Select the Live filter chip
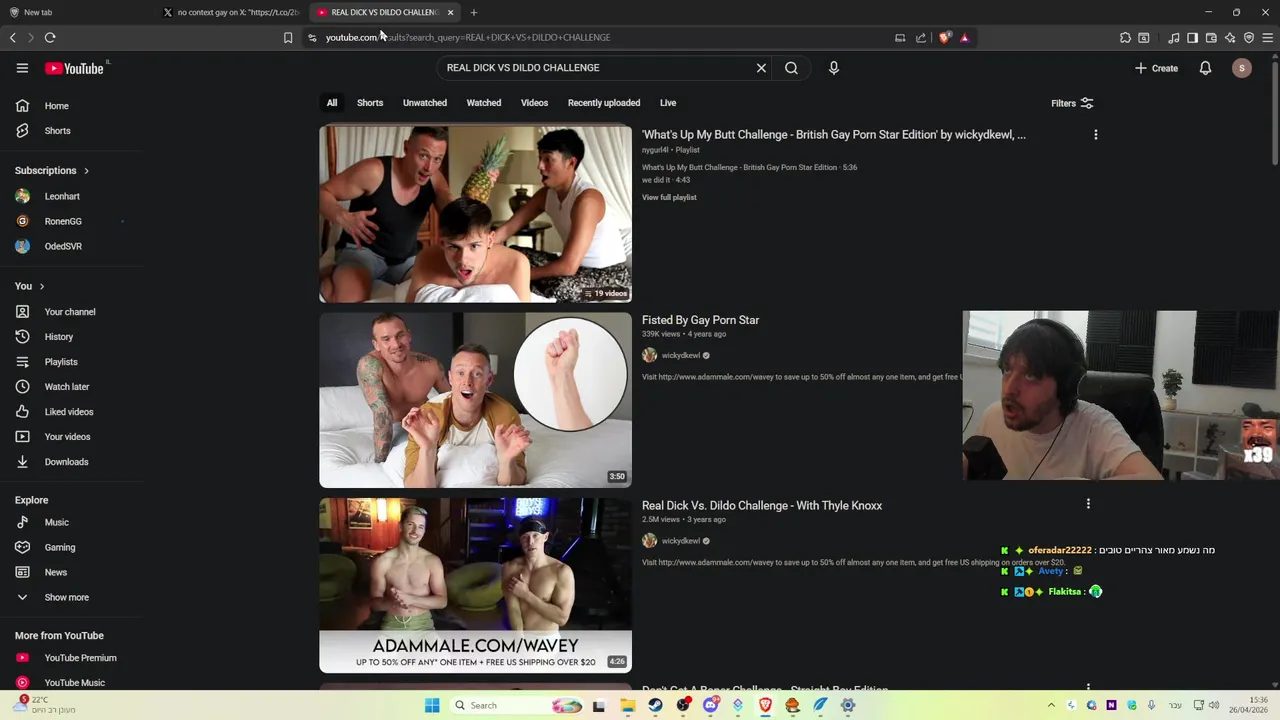This screenshot has width=1280, height=720. 668,103
